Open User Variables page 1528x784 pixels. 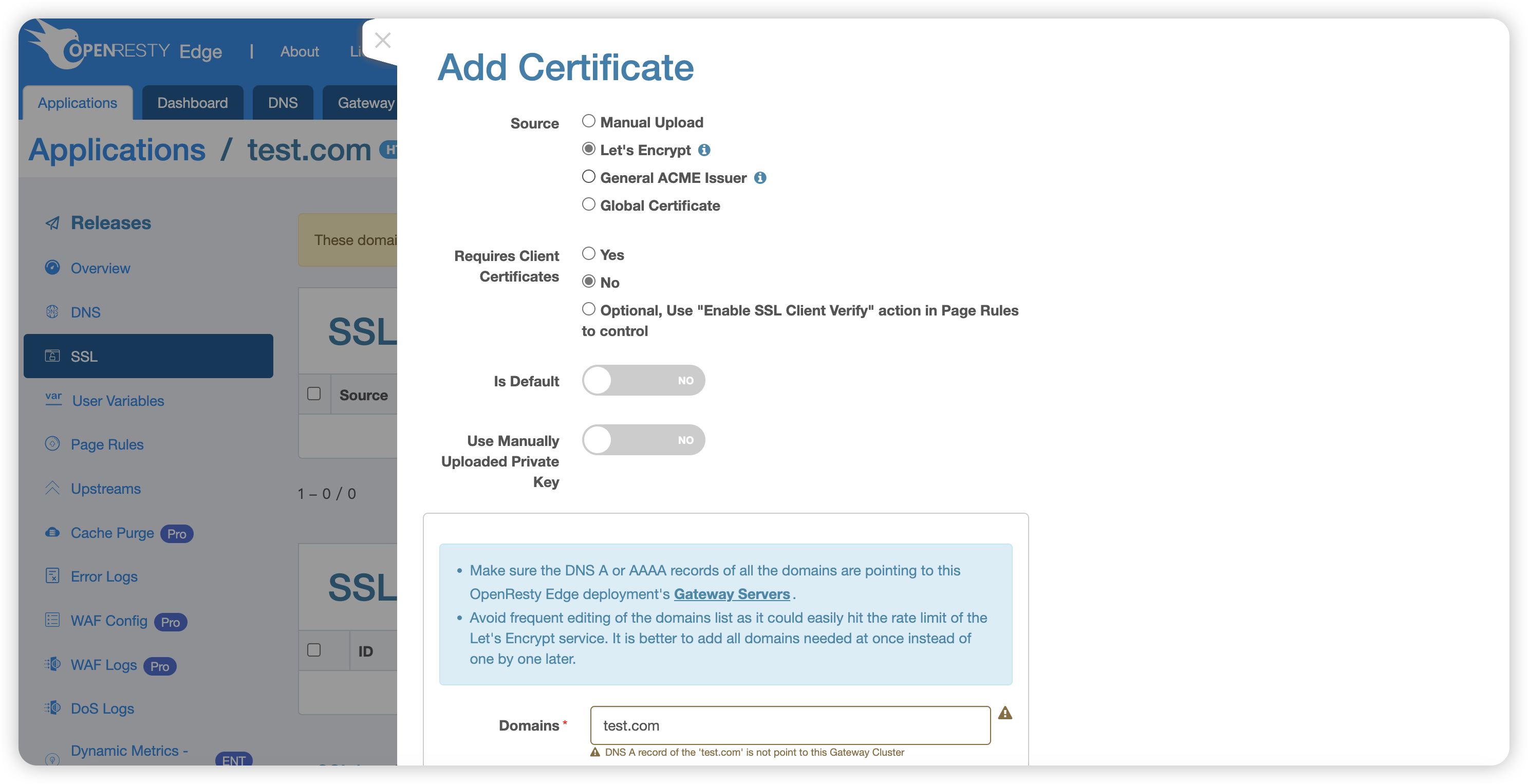pos(118,401)
